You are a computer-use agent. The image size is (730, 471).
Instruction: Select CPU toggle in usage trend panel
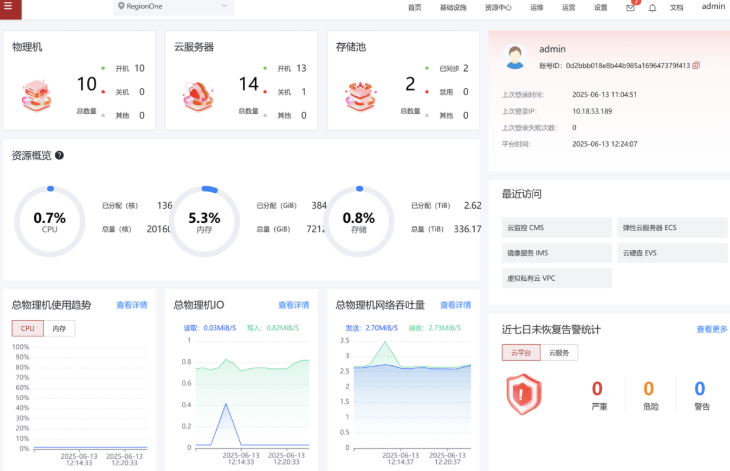pos(27,328)
